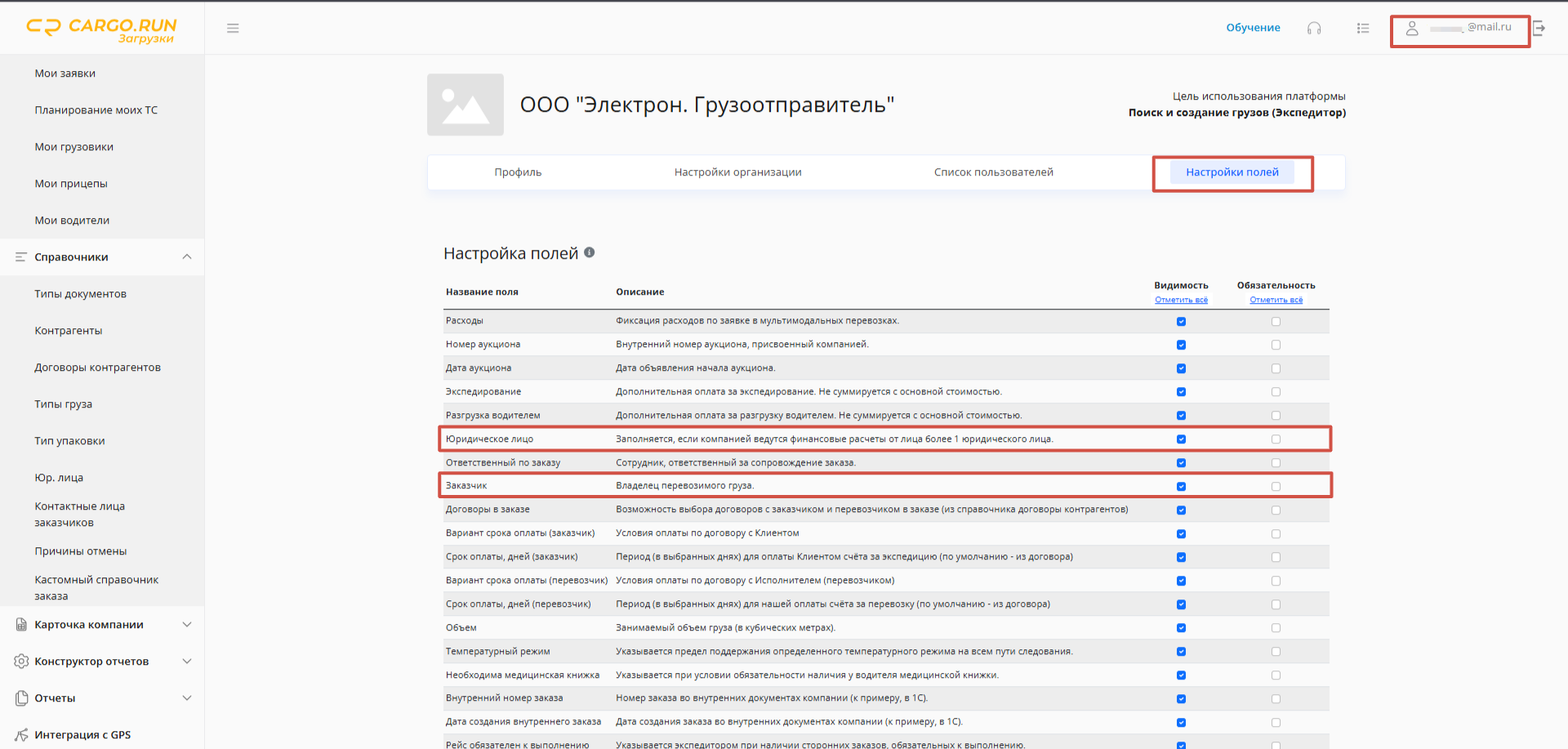Open Мои грузовики page

point(74,147)
